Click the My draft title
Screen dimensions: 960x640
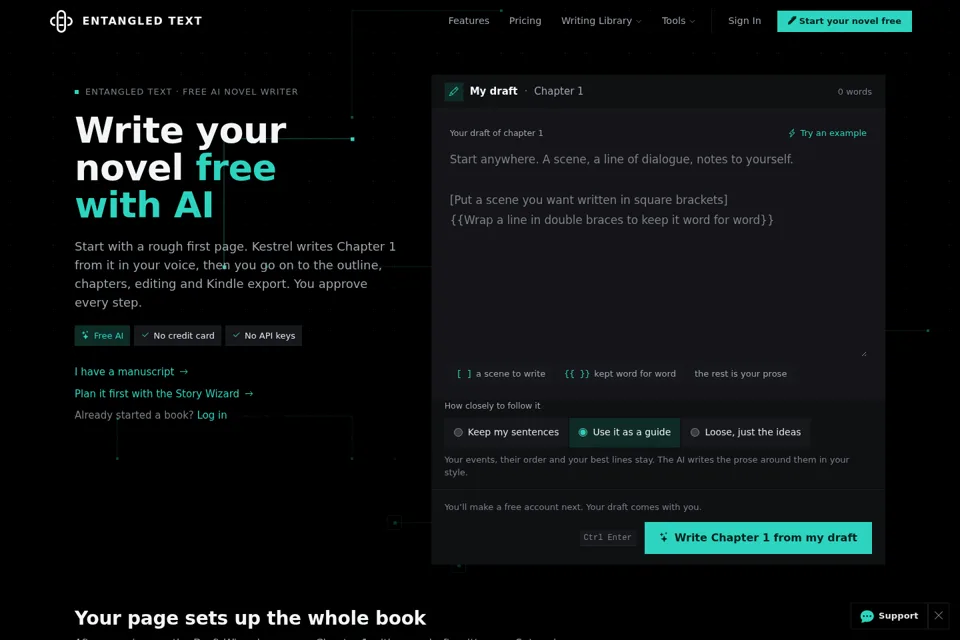pos(493,91)
